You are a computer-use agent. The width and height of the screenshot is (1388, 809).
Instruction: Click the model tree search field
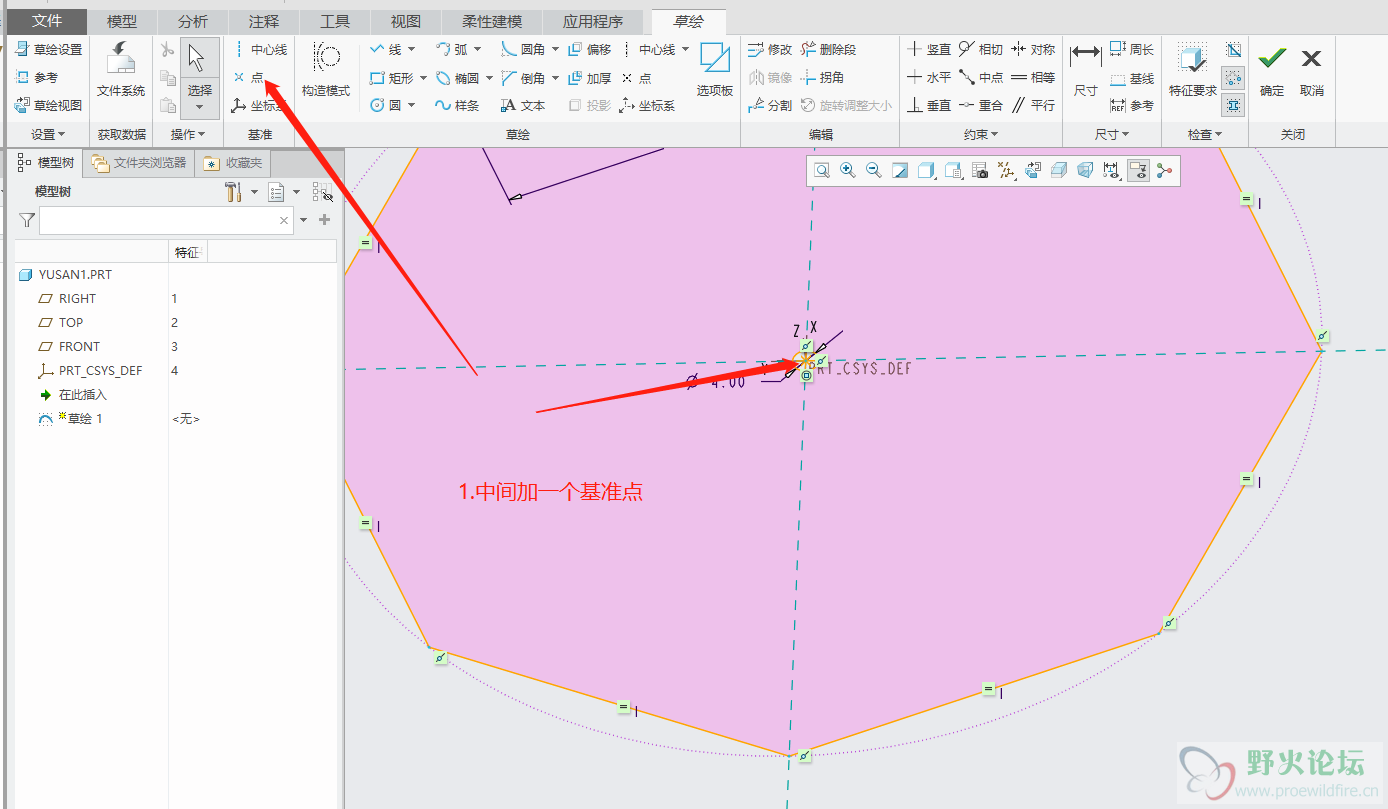(166, 220)
